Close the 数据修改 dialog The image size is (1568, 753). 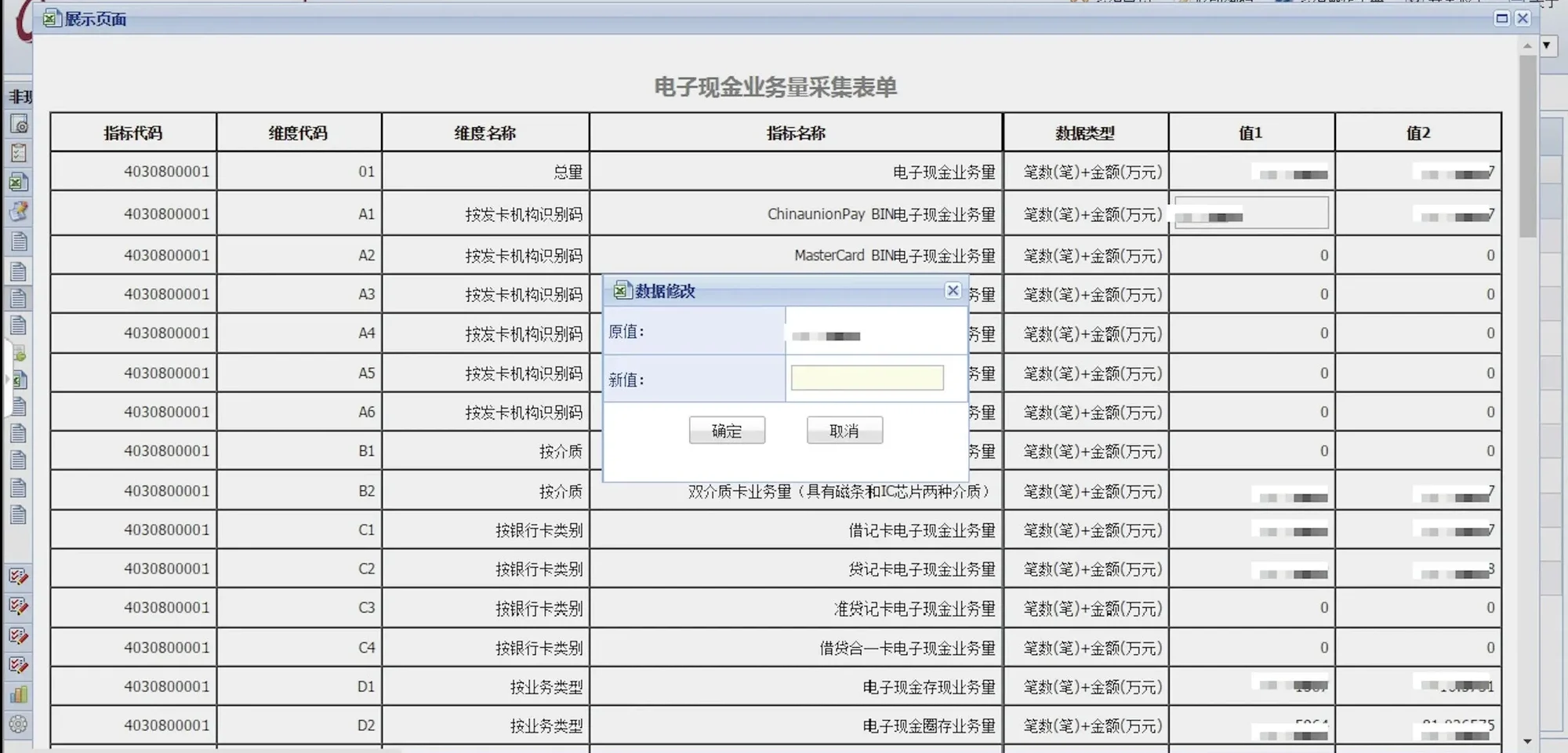coord(953,291)
